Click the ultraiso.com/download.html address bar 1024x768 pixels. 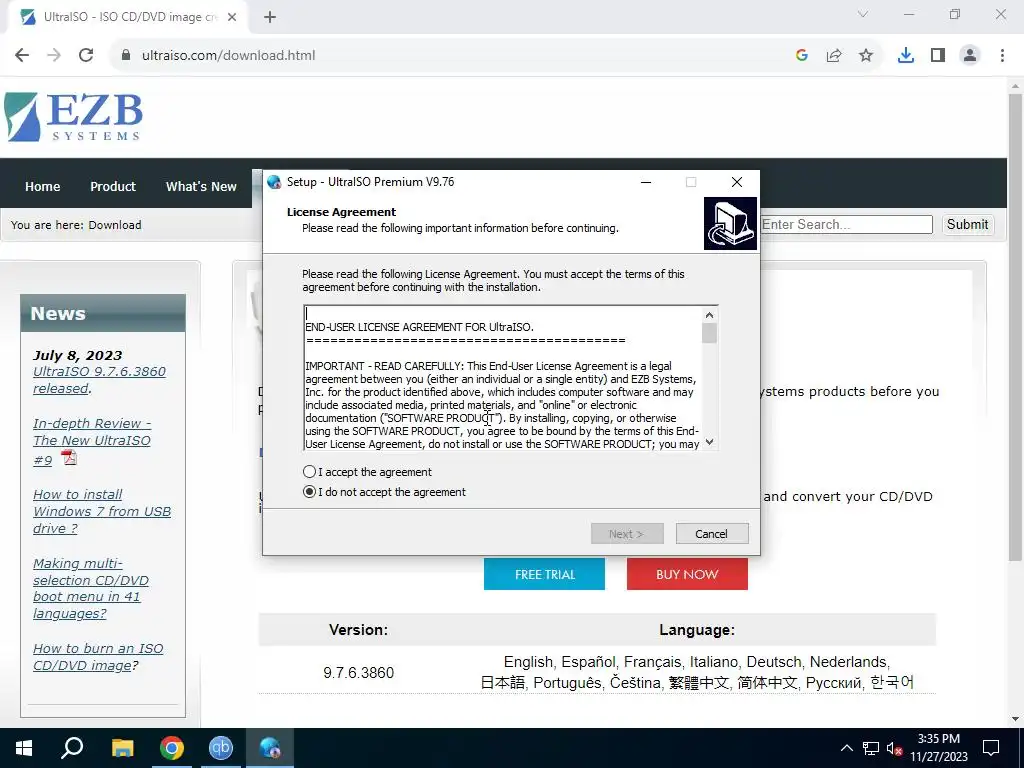pos(229,55)
